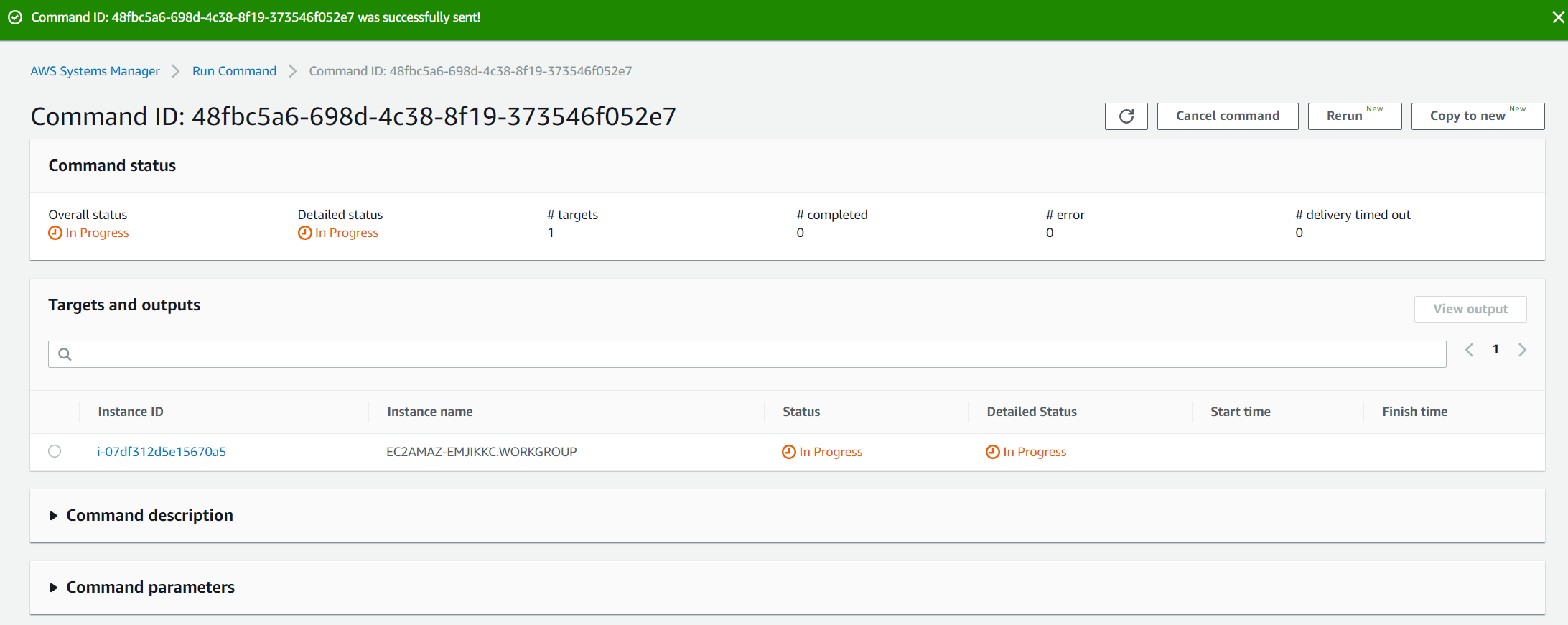Click the Detailed status In Progress clock icon
1568x625 pixels.
pyautogui.click(x=305, y=233)
